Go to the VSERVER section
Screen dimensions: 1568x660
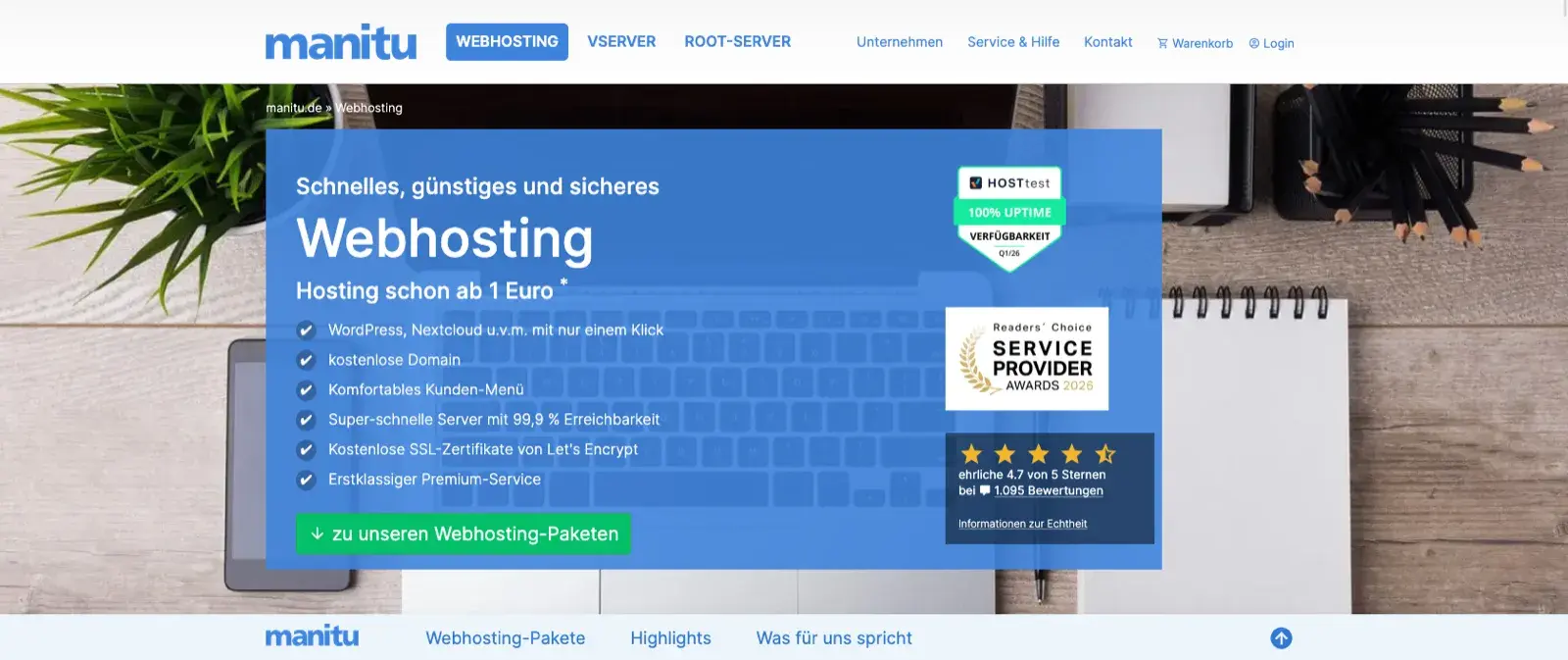pyautogui.click(x=621, y=42)
